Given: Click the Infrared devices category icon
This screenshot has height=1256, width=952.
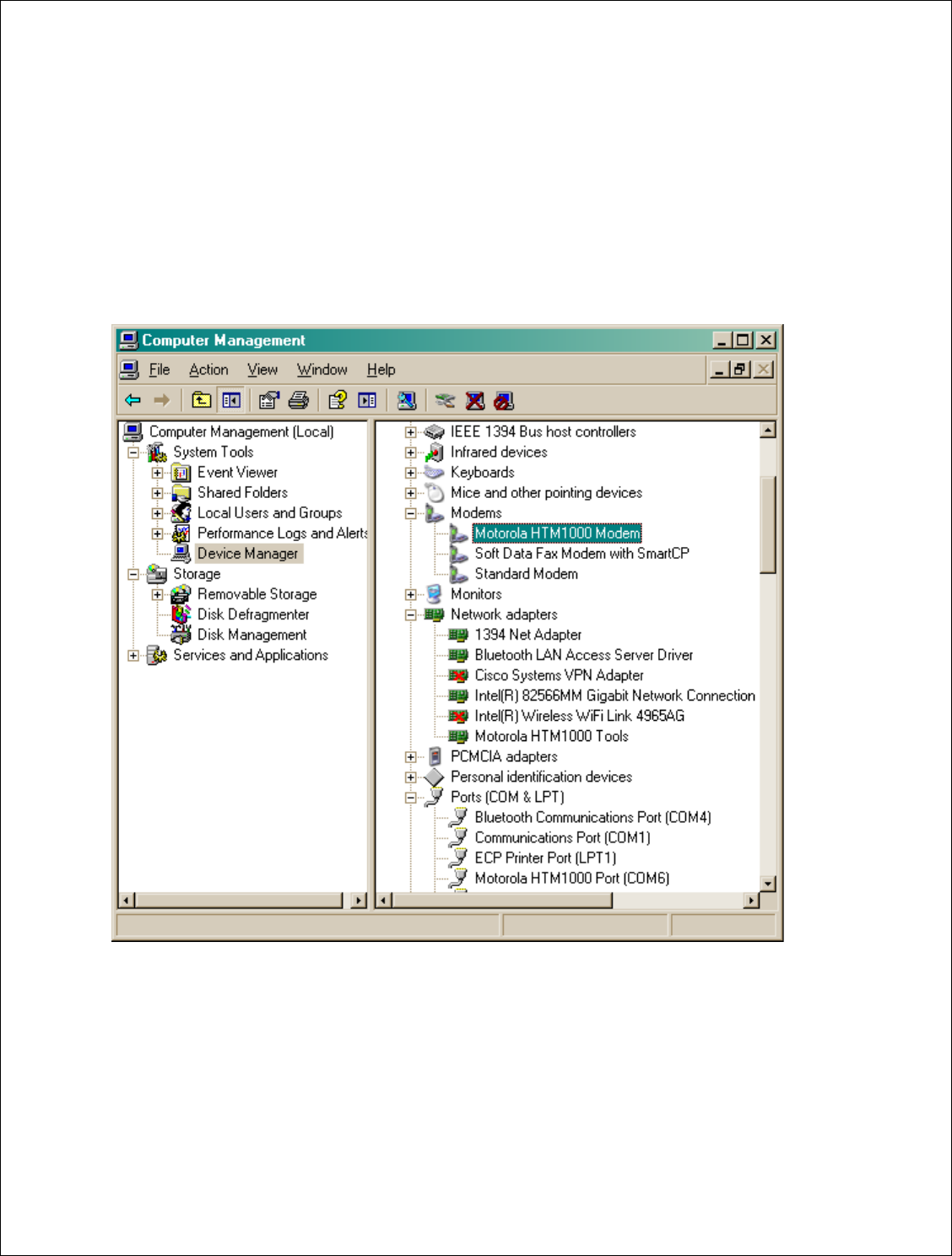Looking at the screenshot, I should click(x=434, y=452).
